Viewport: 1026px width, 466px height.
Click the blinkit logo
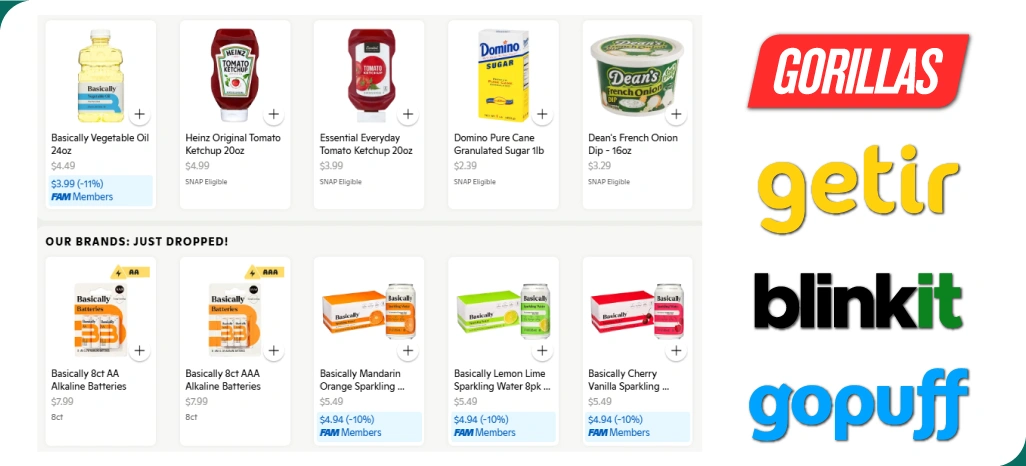tap(858, 301)
